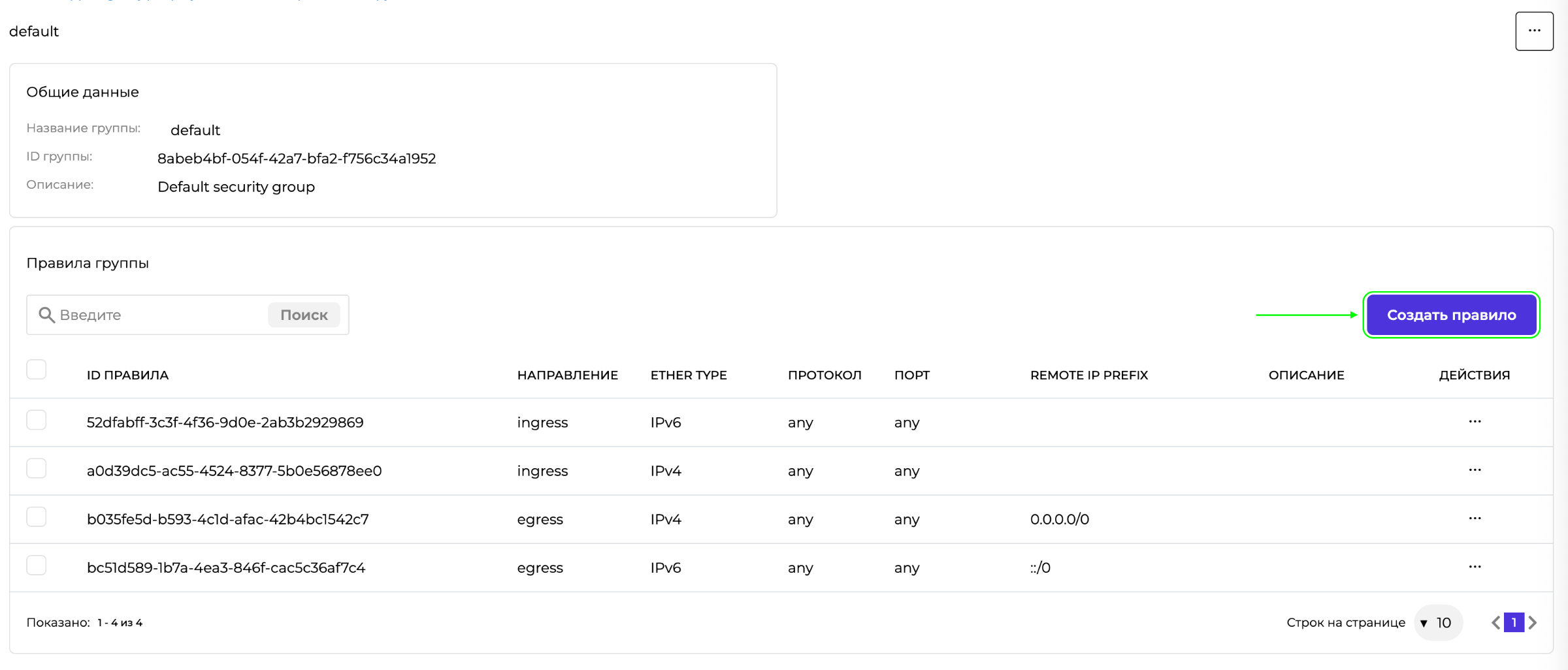Select page 1 in pagination
The width and height of the screenshot is (1568, 670).
1514,622
